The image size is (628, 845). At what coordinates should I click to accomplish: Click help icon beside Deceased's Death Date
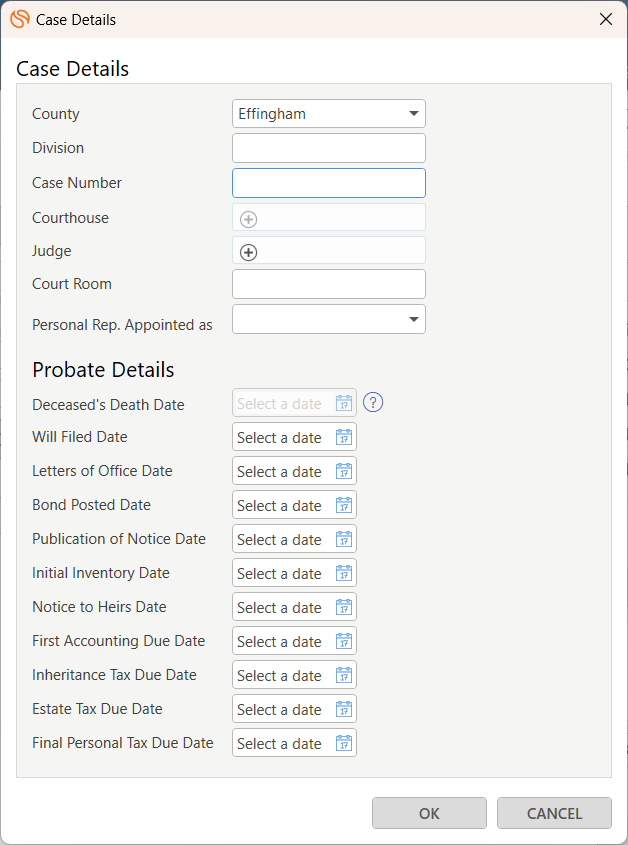click(373, 403)
